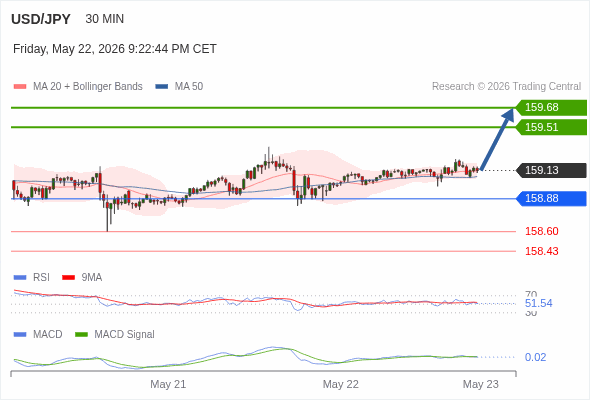Click the 159.13 current price tag
Screen dimensions: 590x400
pos(552,170)
